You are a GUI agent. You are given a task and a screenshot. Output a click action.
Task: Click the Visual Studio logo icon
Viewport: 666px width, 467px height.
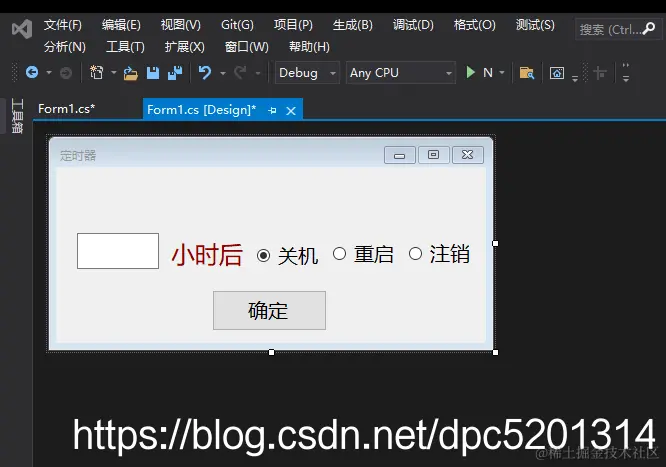pyautogui.click(x=22, y=29)
